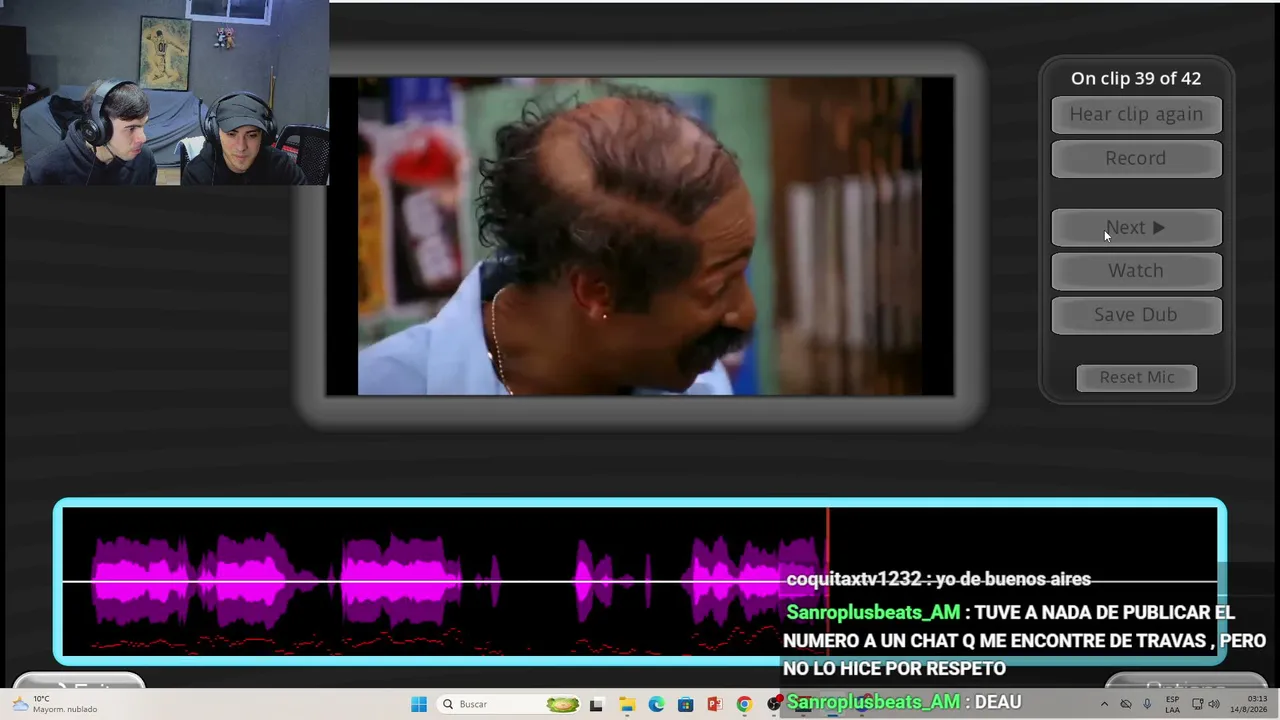The width and height of the screenshot is (1280, 720).
Task: Launch Microsoft Edge from the taskbar
Action: tap(656, 704)
